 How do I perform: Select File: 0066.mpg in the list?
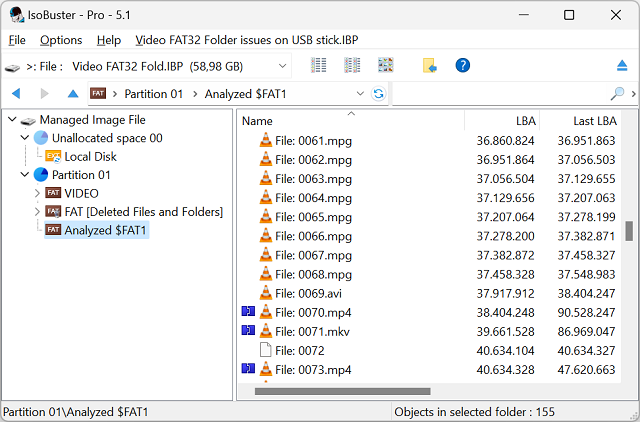click(x=313, y=236)
